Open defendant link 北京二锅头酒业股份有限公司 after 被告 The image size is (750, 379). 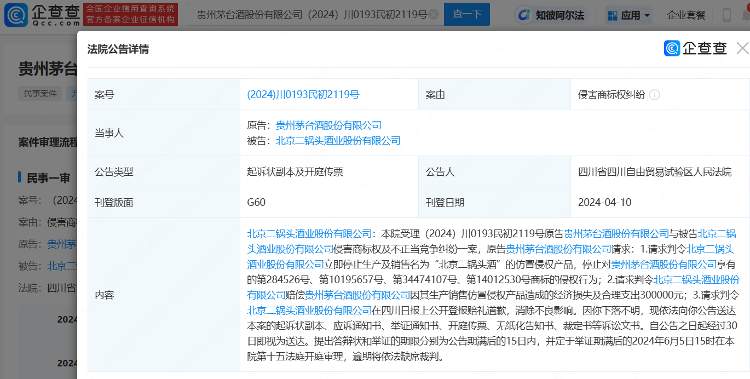(338, 141)
